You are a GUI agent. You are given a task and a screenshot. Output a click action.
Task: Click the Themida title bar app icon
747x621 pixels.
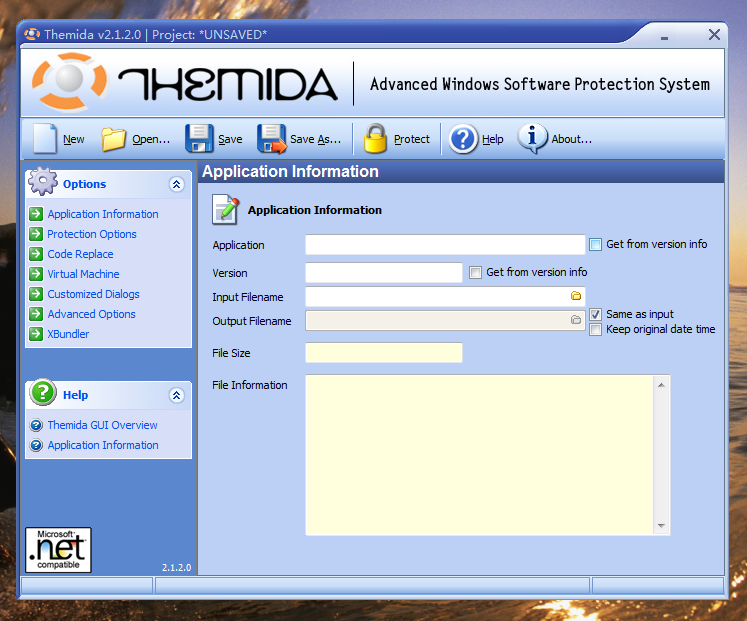pyautogui.click(x=32, y=34)
